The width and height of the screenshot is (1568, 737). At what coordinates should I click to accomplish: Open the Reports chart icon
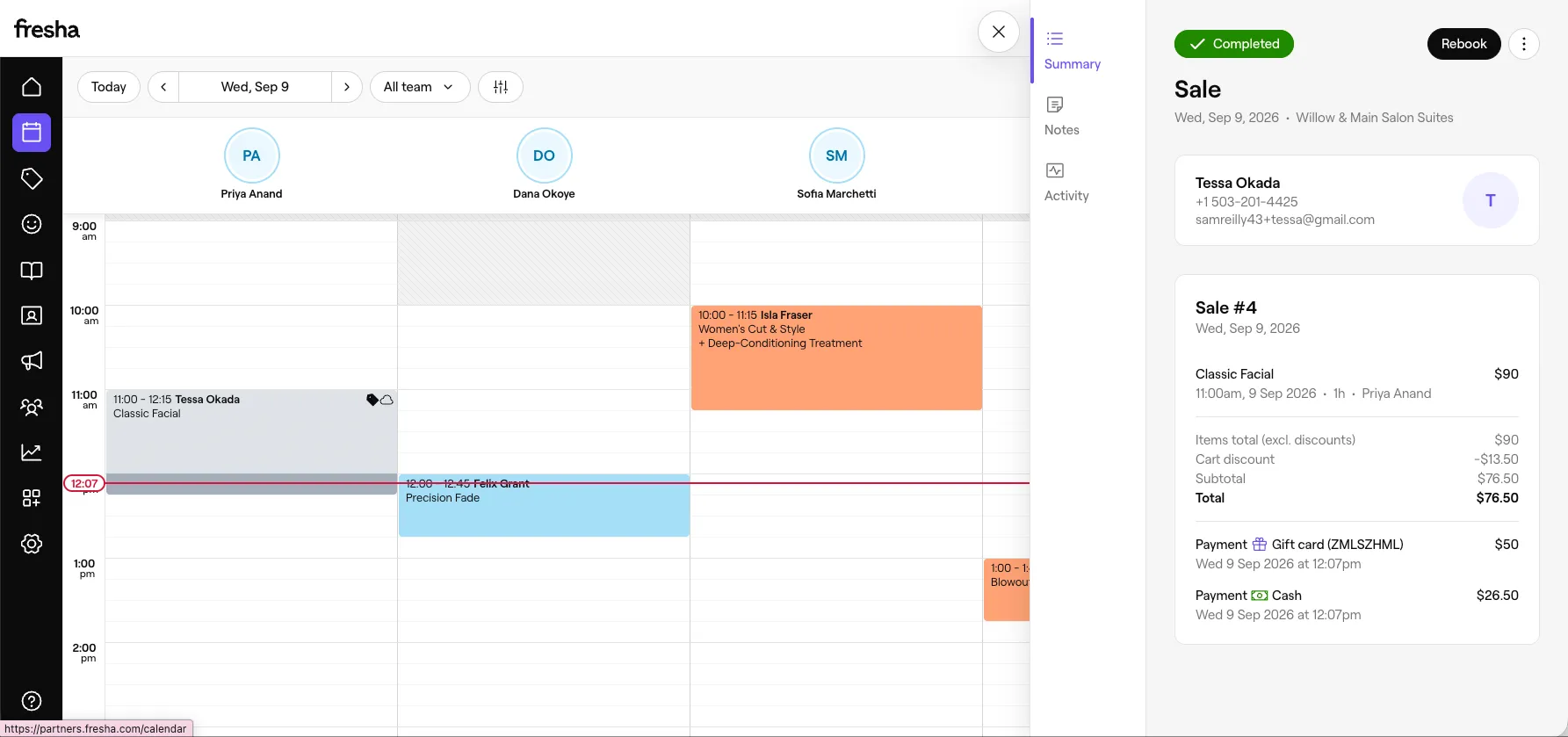pos(32,452)
